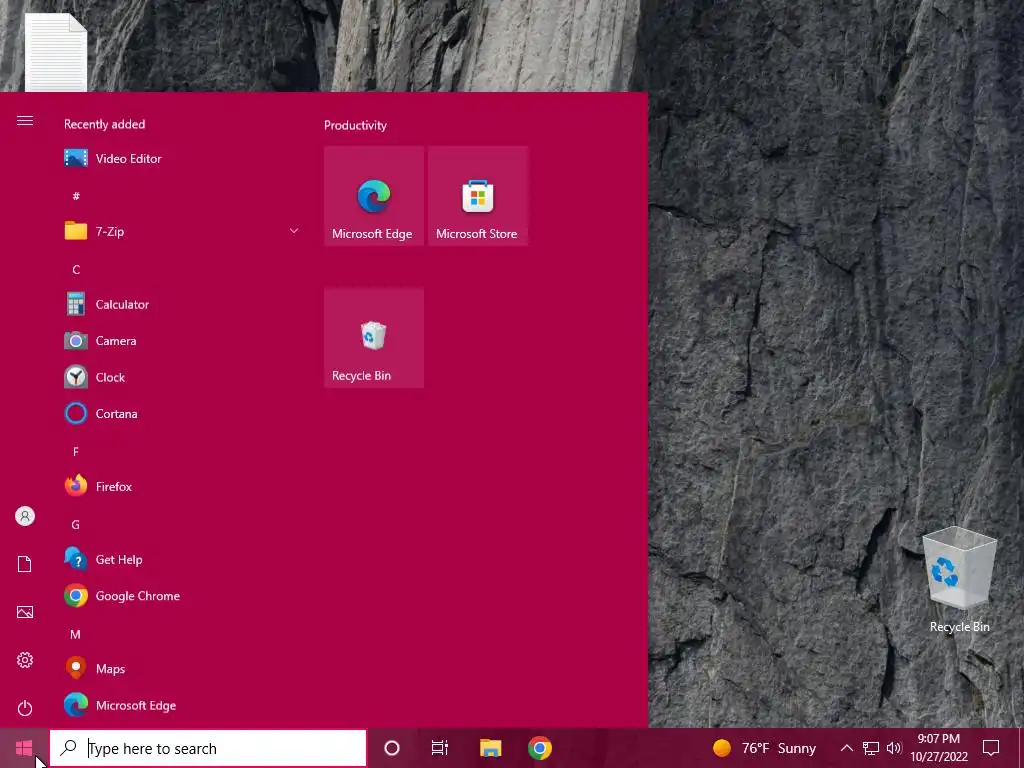Click the M letter header in app list

pos(76,634)
